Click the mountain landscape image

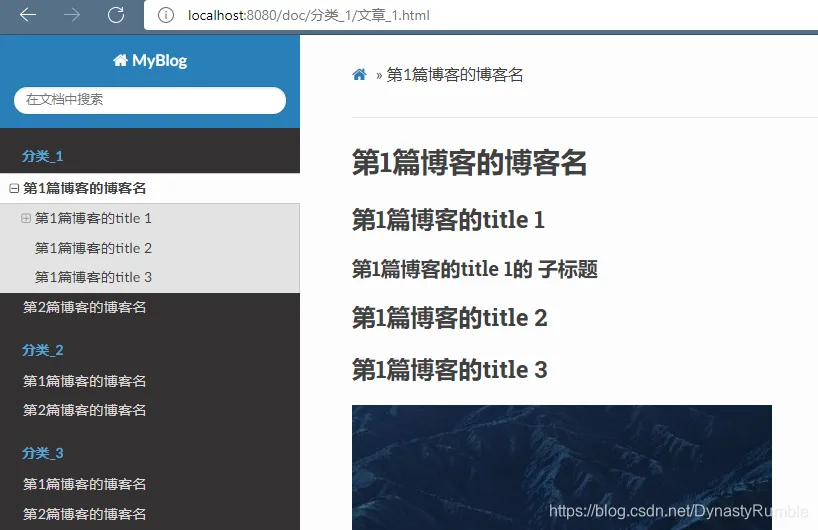pos(562,467)
